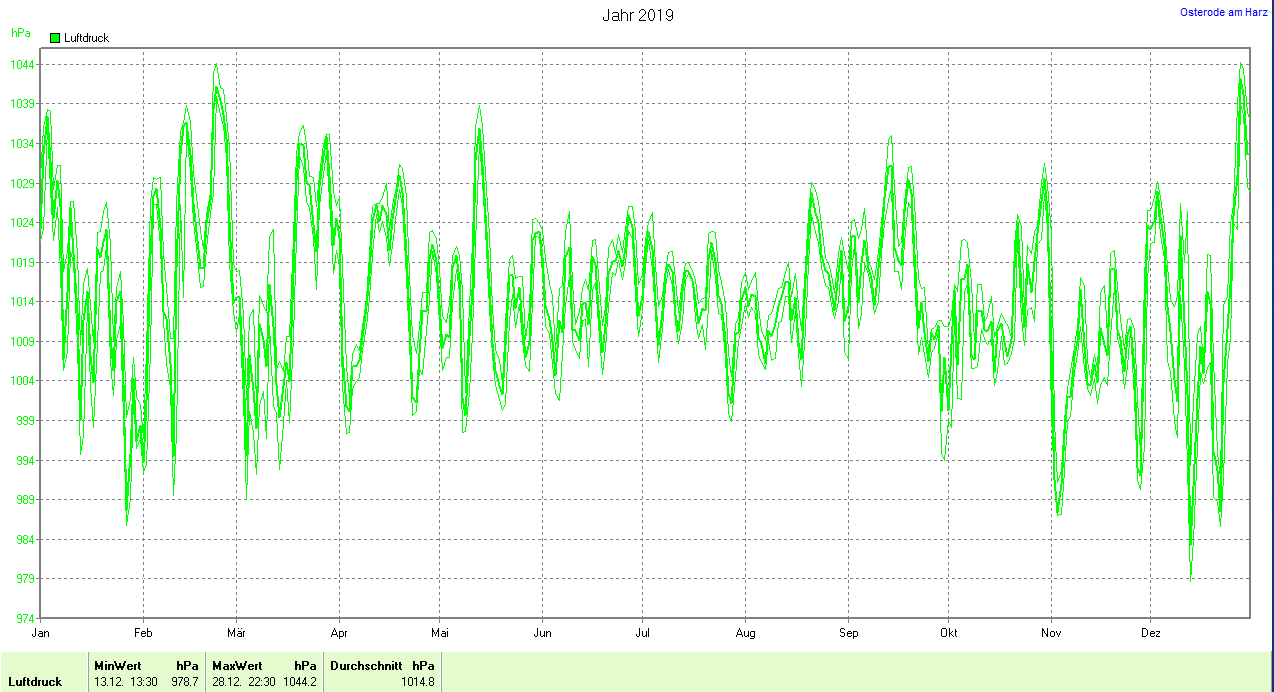Click the 1014 value on pressure axis
The image size is (1274, 692).
tap(23, 302)
